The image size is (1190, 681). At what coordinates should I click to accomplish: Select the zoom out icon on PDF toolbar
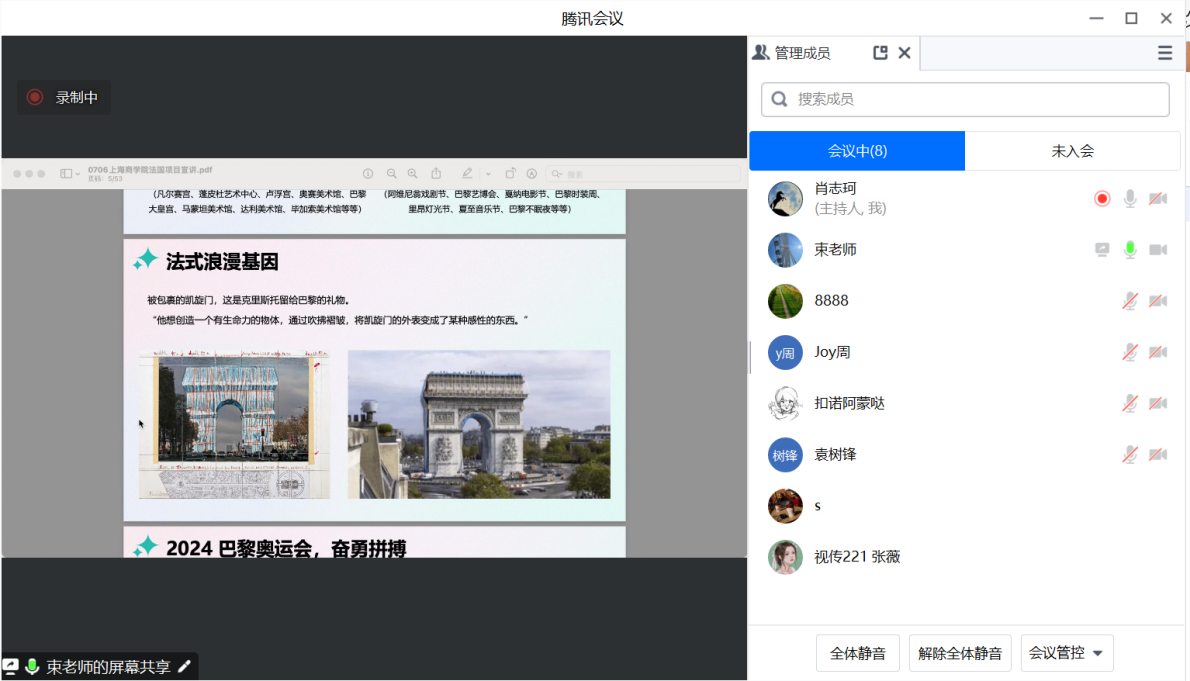390,173
